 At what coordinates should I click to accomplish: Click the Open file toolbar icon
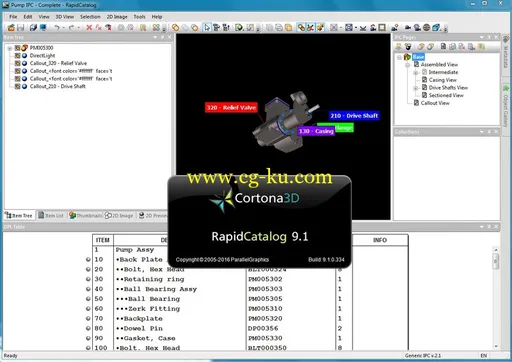(11, 28)
